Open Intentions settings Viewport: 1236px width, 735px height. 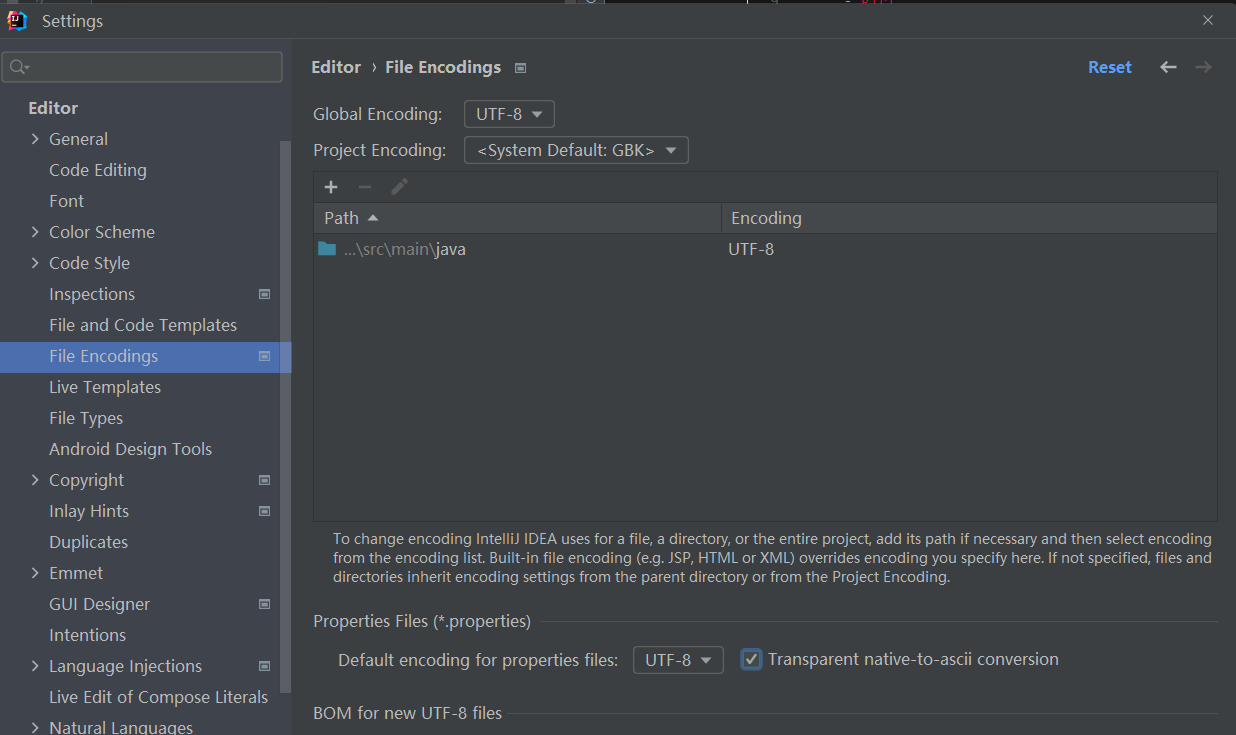click(x=87, y=635)
